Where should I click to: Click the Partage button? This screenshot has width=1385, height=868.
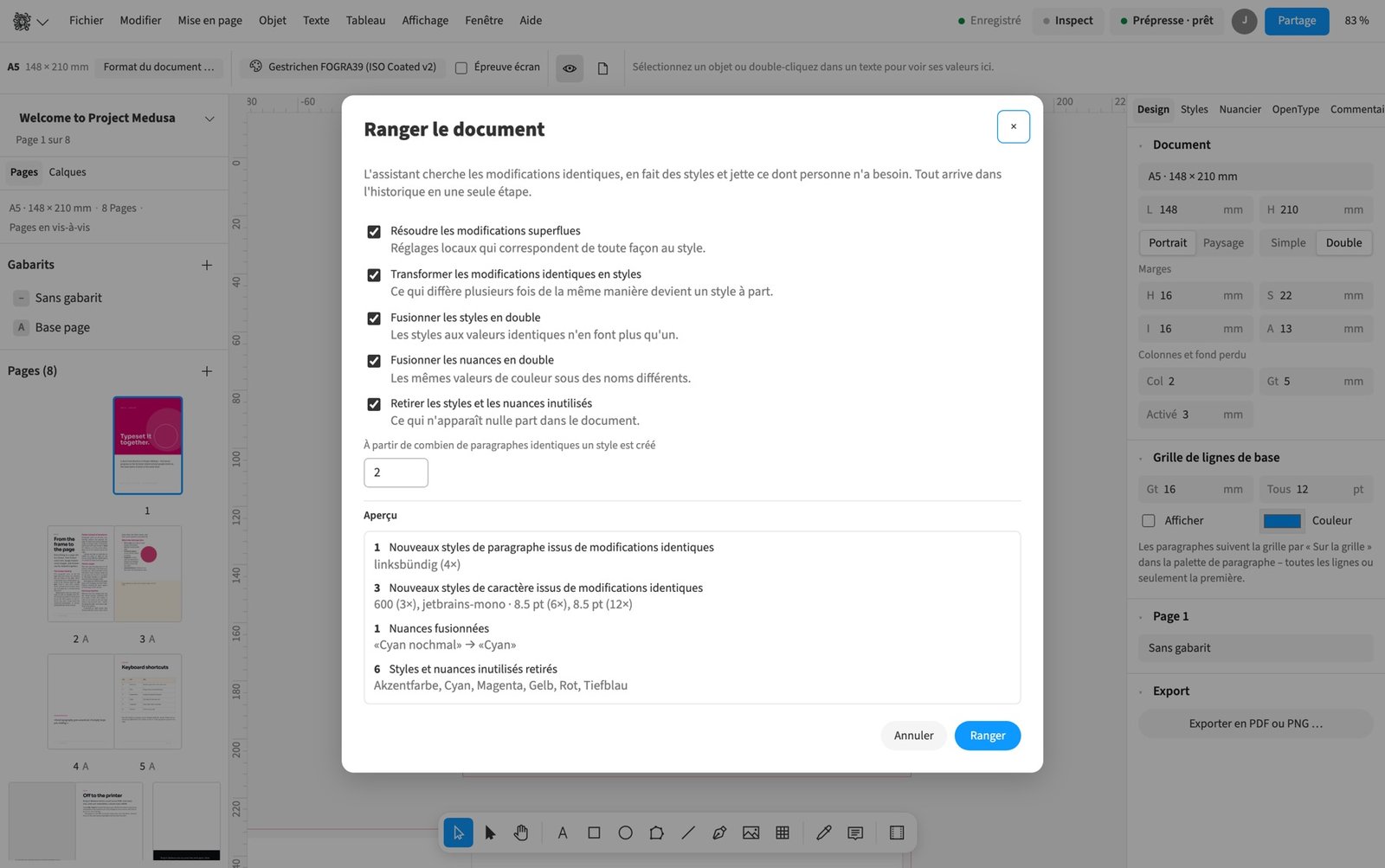pos(1297,21)
